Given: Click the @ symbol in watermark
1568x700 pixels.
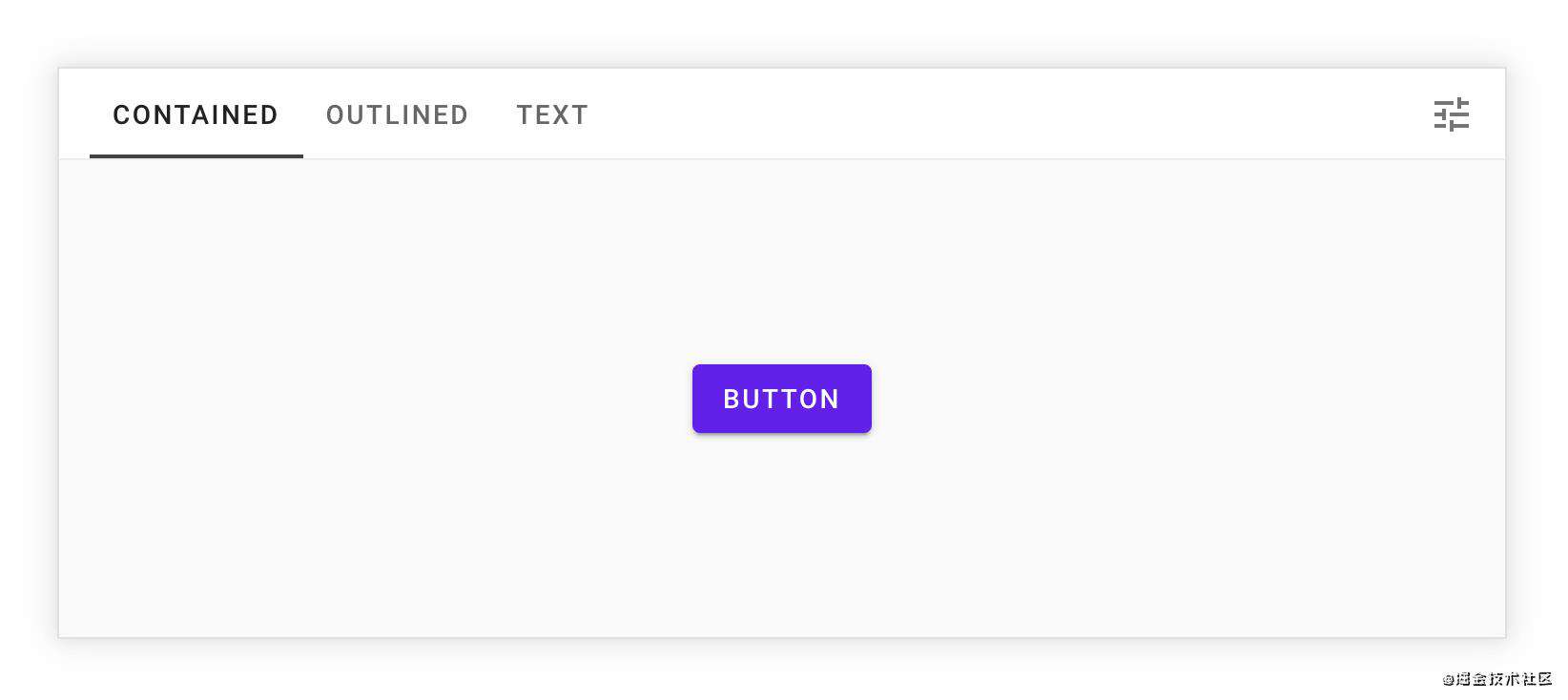Looking at the screenshot, I should 1448,680.
